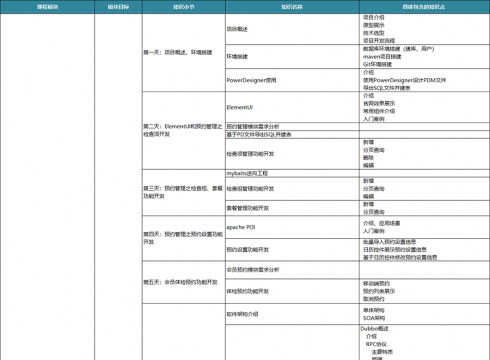
Task: Select the '第一天：项目概述、环境搭建' cell
Action: pyautogui.click(x=184, y=52)
